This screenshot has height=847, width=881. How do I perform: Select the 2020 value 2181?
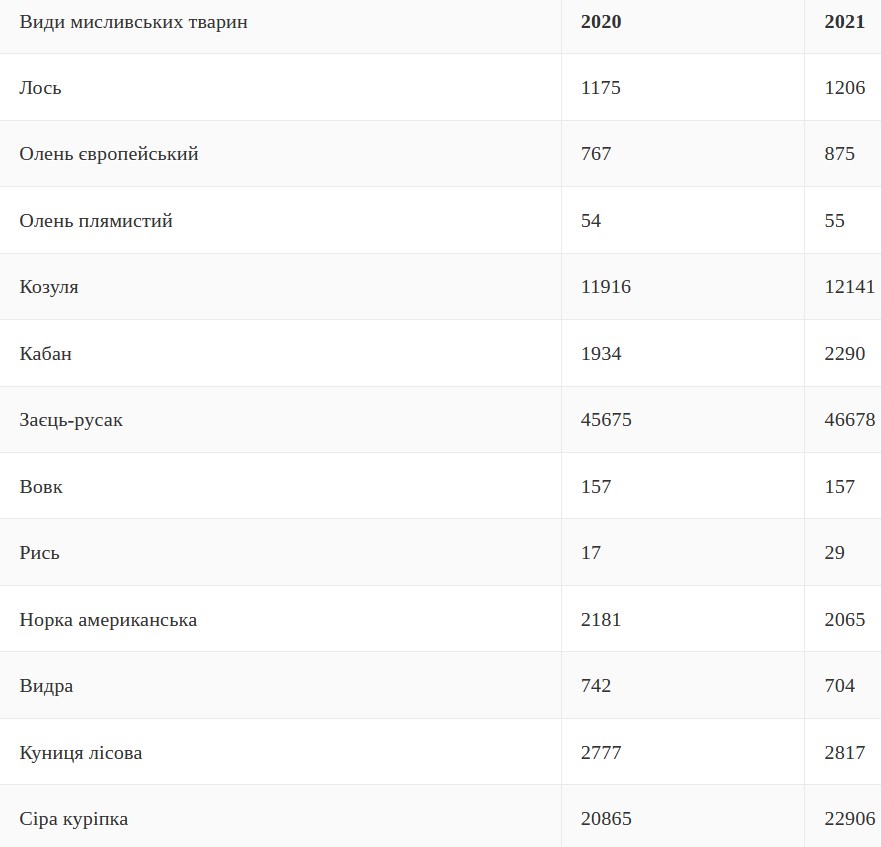[600, 620]
